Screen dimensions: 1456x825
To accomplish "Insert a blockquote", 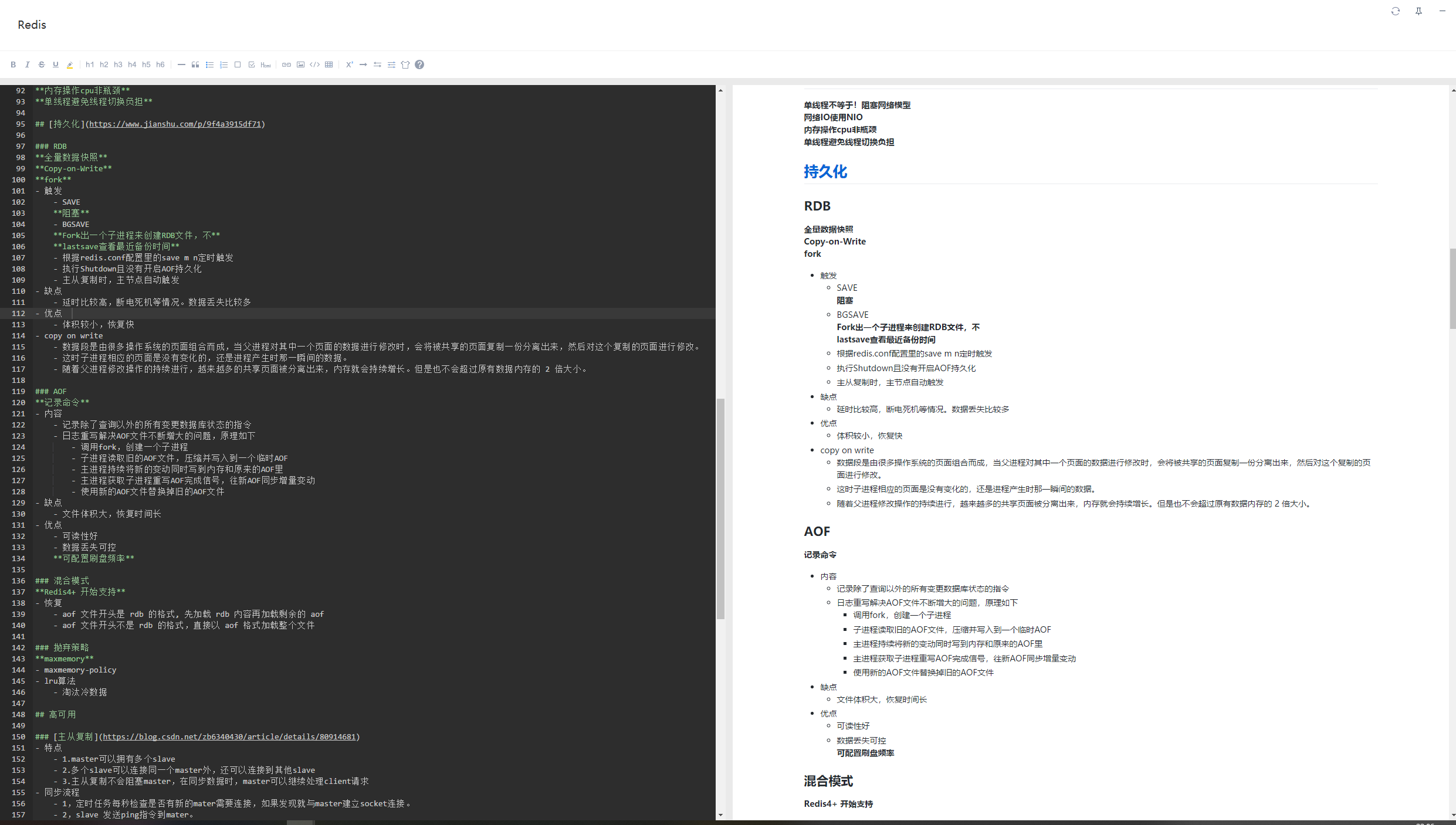I will [x=195, y=64].
